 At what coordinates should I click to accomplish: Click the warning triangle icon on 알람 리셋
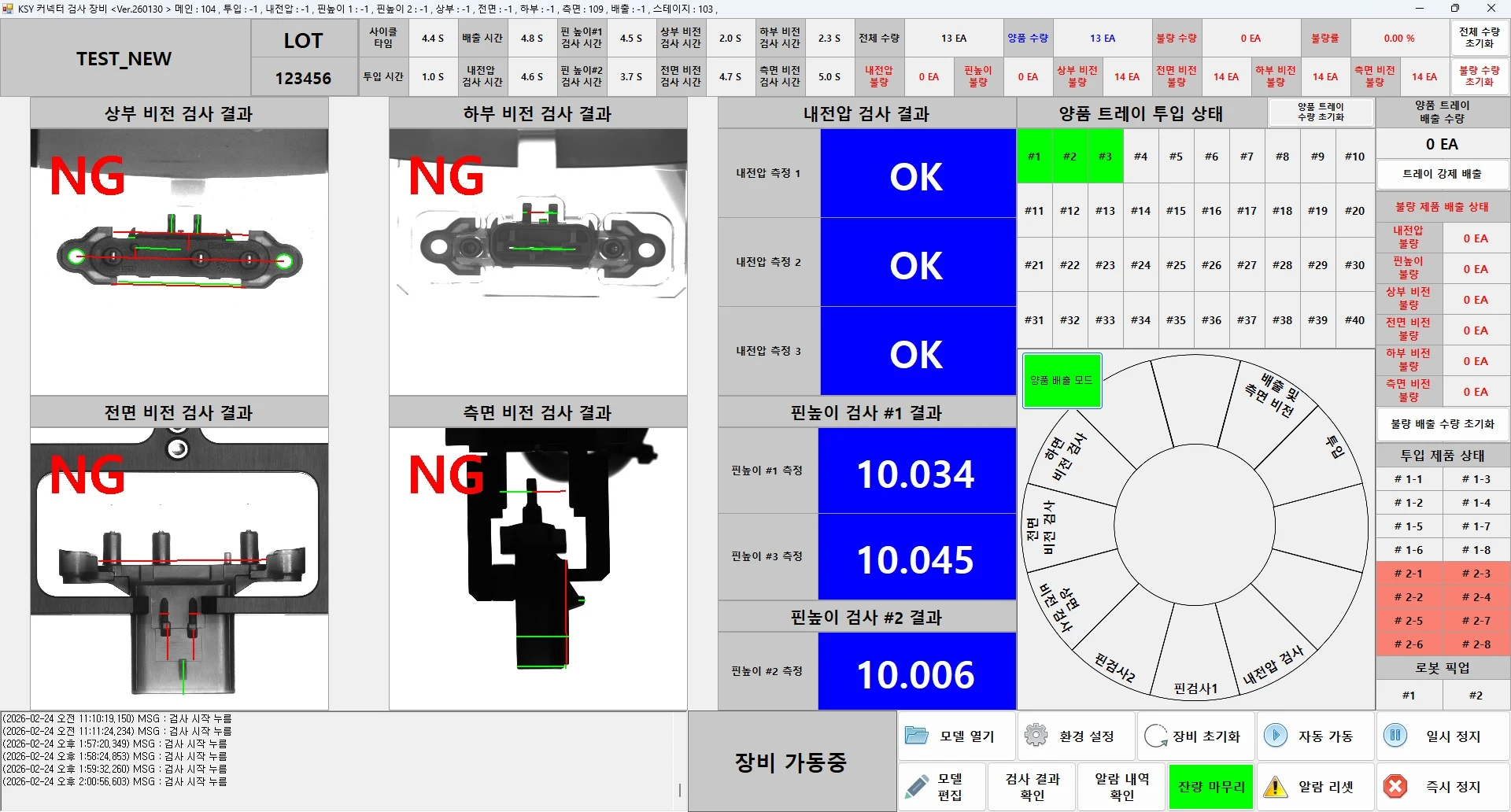pyautogui.click(x=1275, y=786)
